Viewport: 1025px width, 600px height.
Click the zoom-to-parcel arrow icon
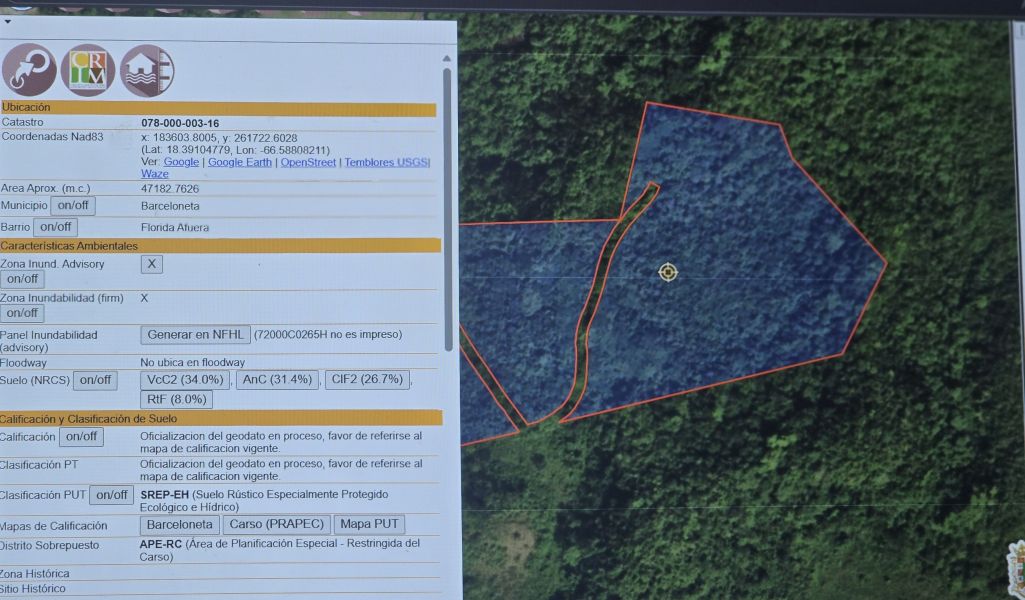coord(29,70)
